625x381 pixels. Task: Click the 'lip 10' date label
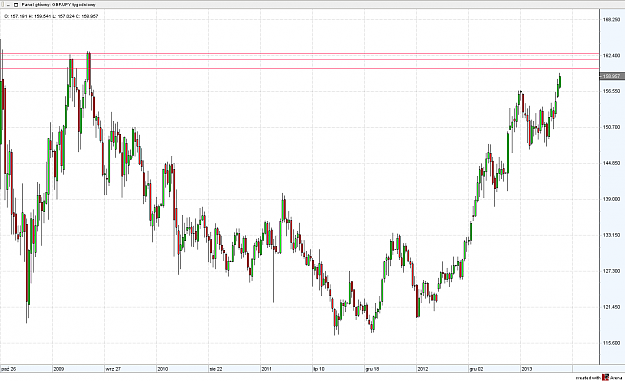319,369
